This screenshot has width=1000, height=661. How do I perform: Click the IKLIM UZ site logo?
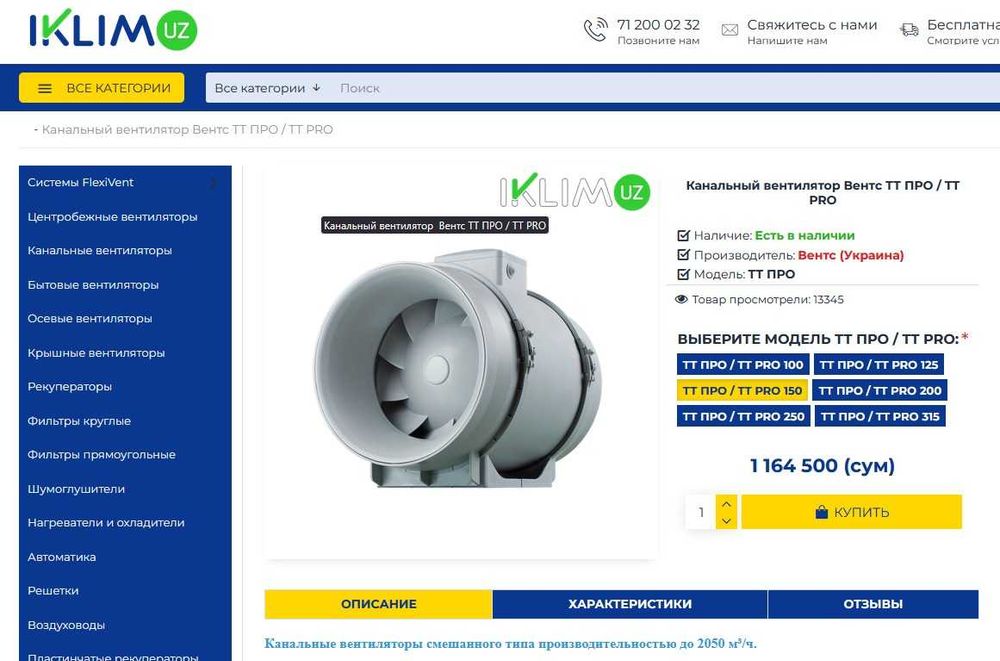click(113, 29)
